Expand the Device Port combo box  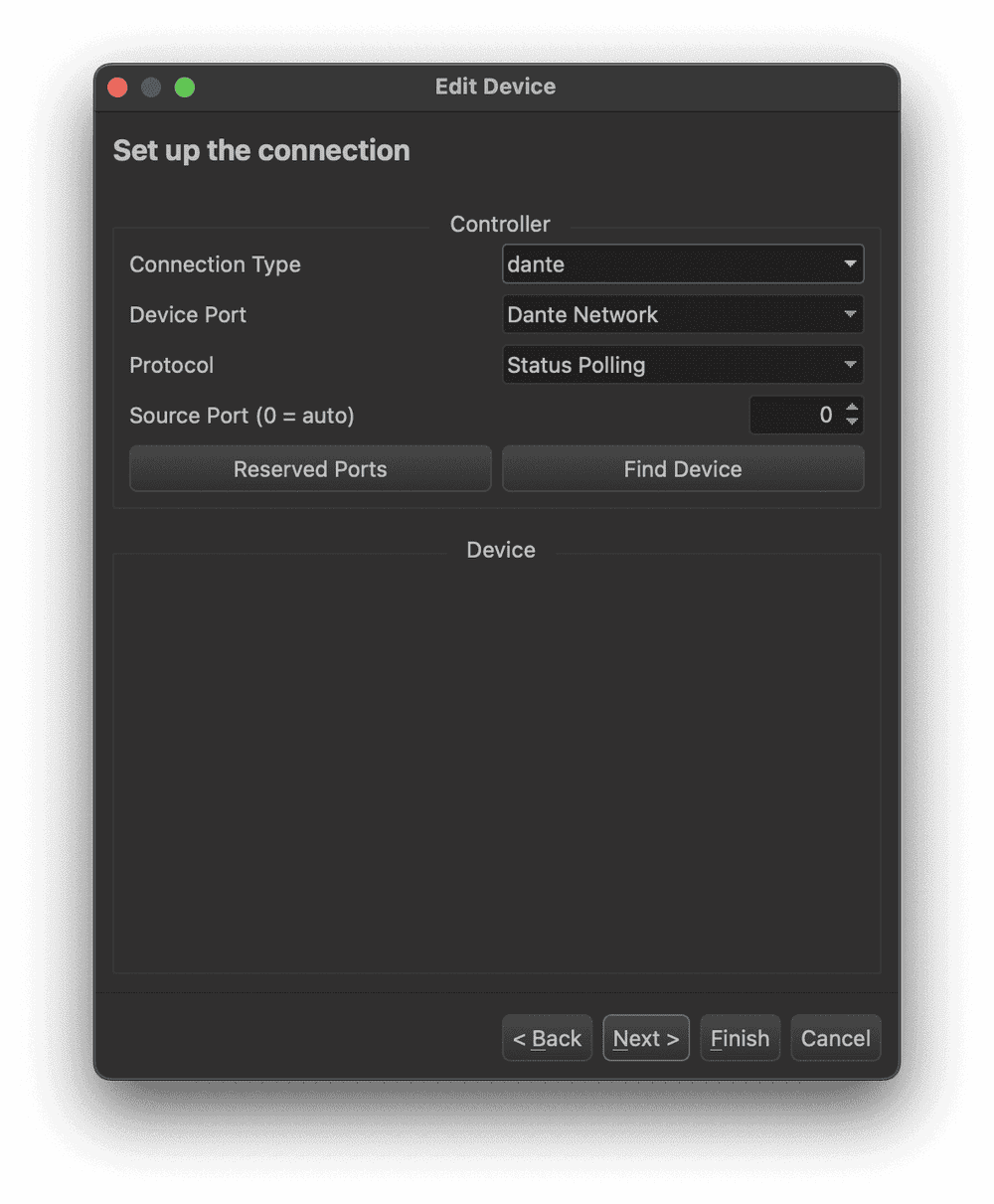[x=683, y=315]
